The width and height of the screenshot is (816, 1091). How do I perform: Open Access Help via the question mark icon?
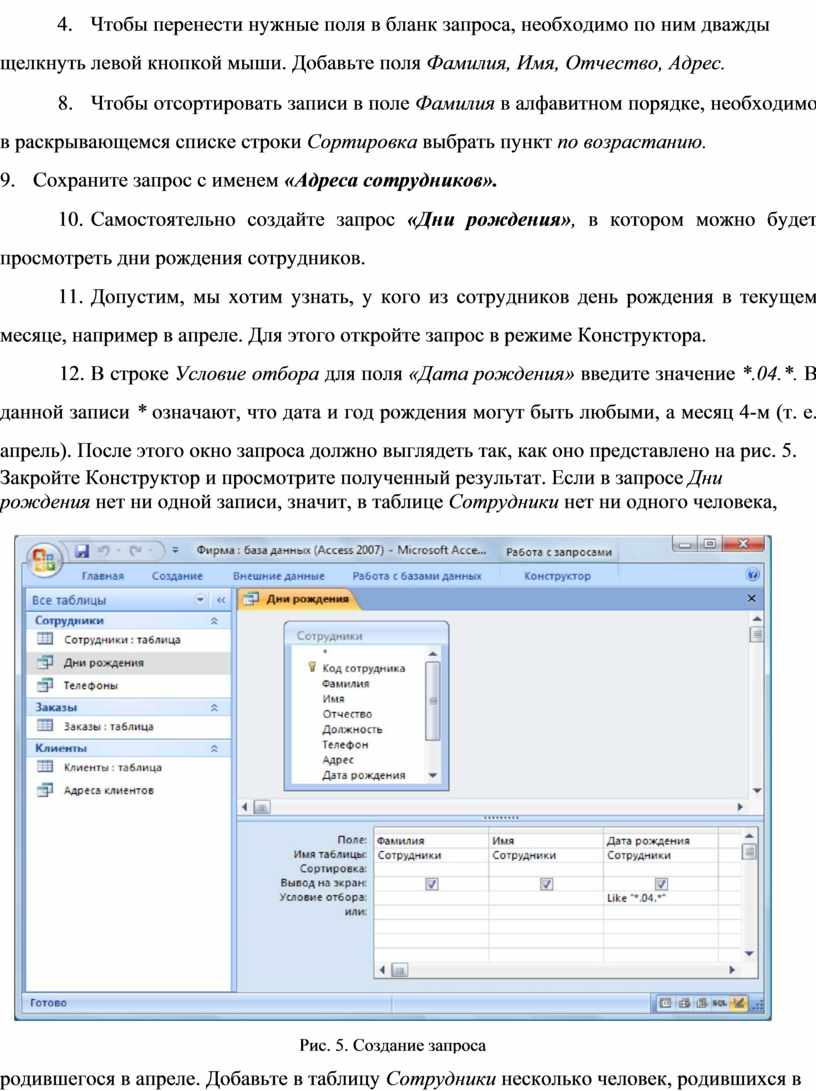(x=752, y=575)
